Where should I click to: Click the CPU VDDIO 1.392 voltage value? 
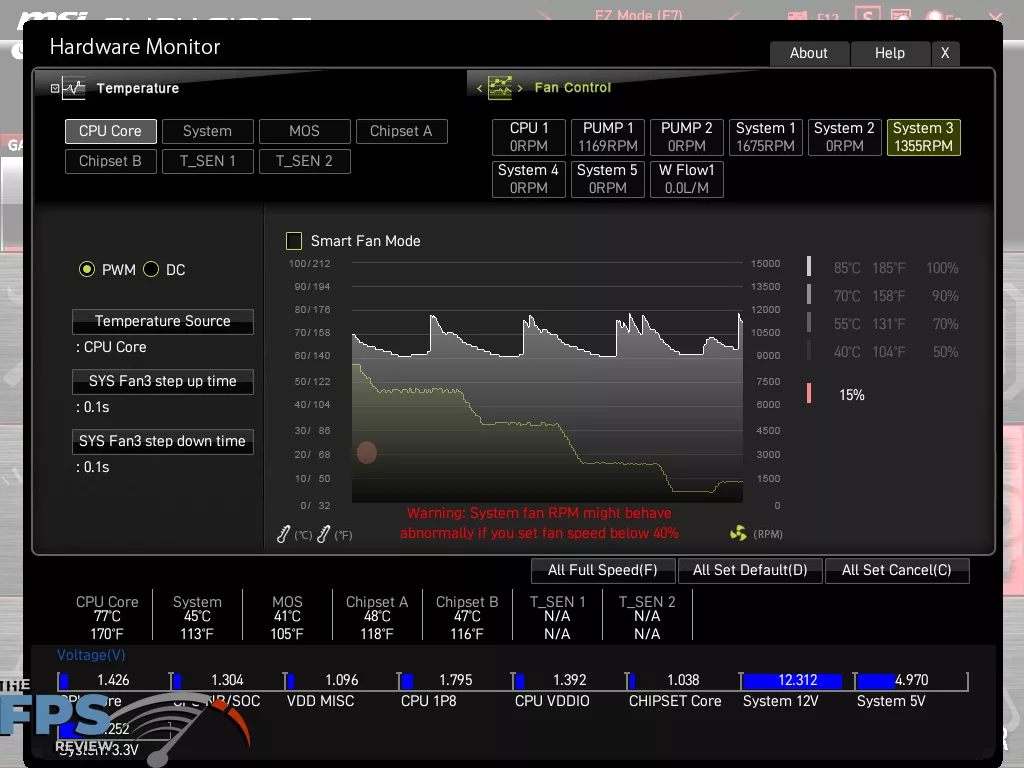tap(569, 680)
